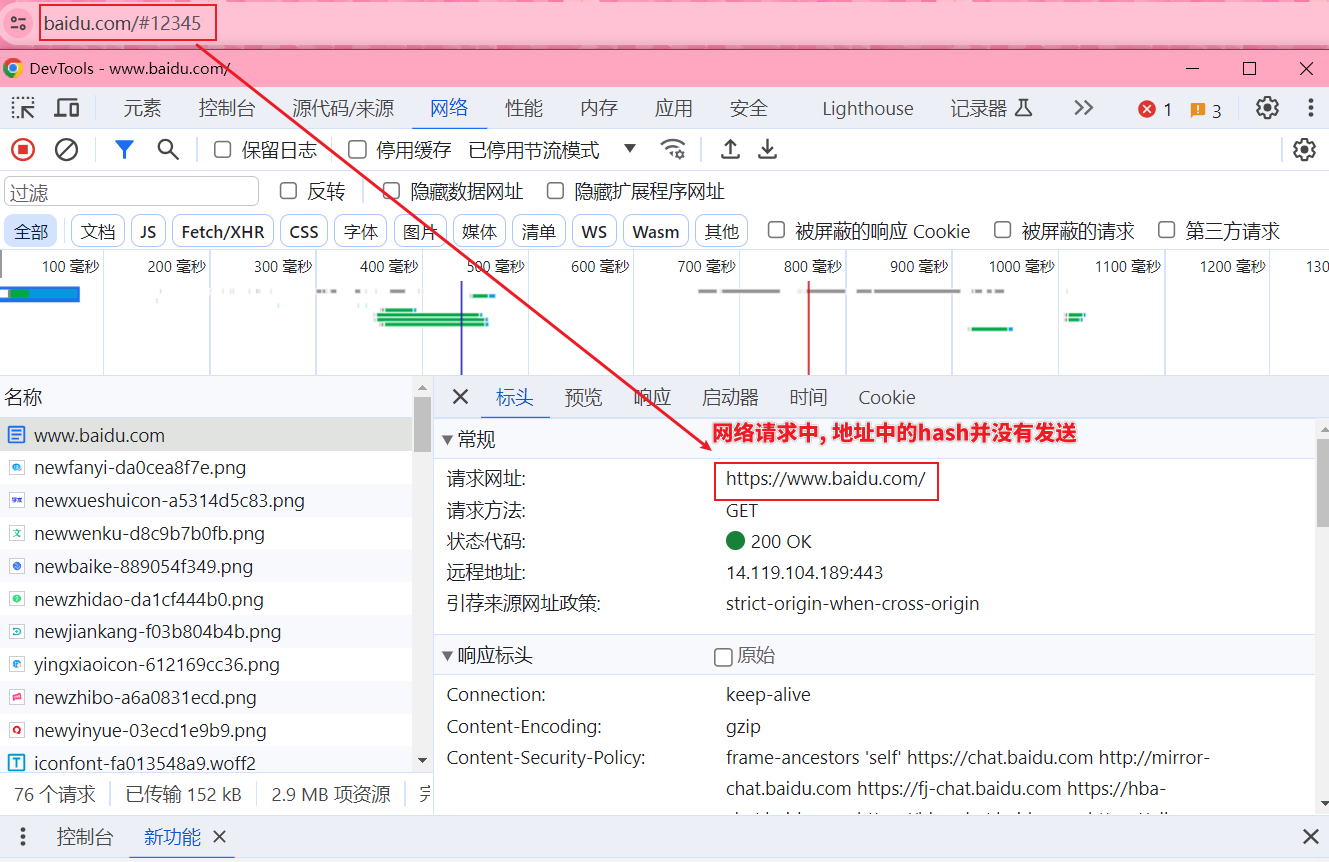The height and width of the screenshot is (862, 1329).
Task: Enable 停用缓存 checkbox
Action: click(357, 150)
